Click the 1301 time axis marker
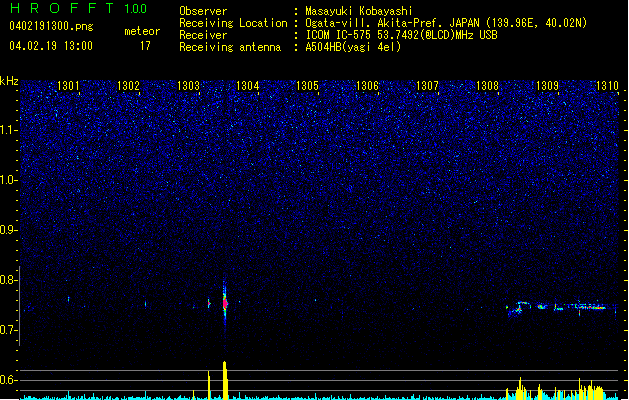 68,86
